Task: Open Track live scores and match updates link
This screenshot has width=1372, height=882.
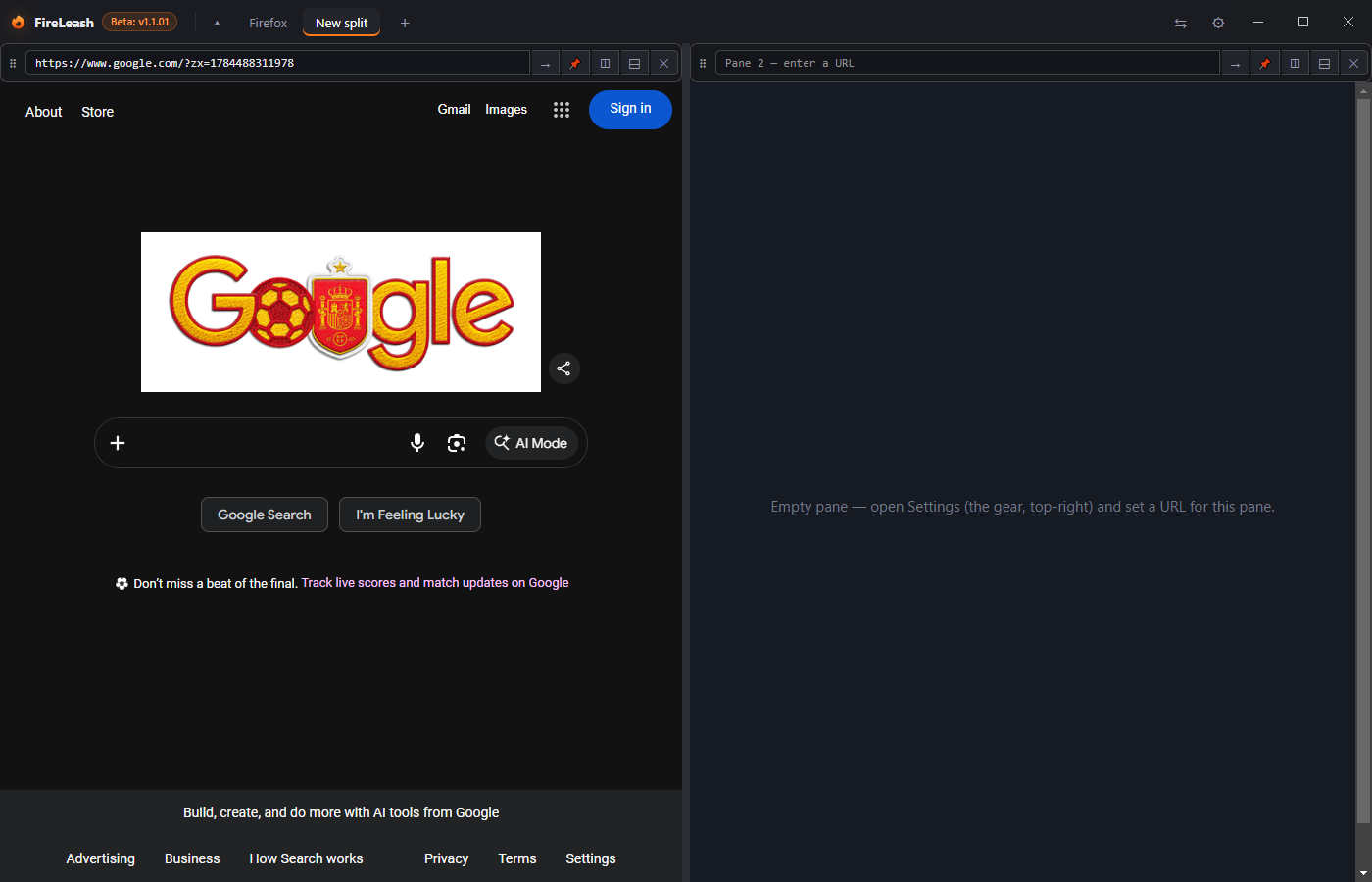Action: [x=435, y=582]
